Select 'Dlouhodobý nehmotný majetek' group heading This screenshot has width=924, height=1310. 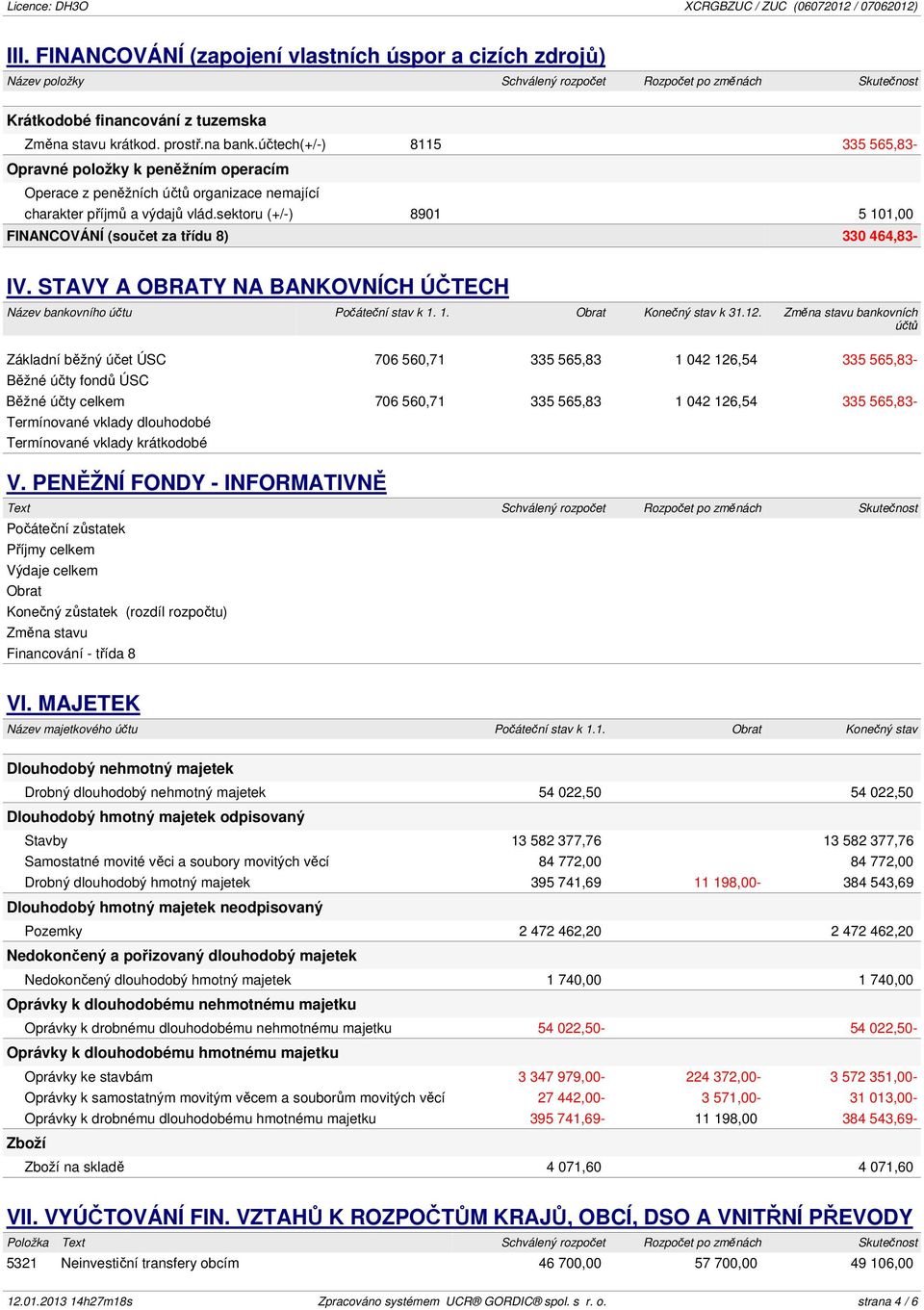click(120, 769)
